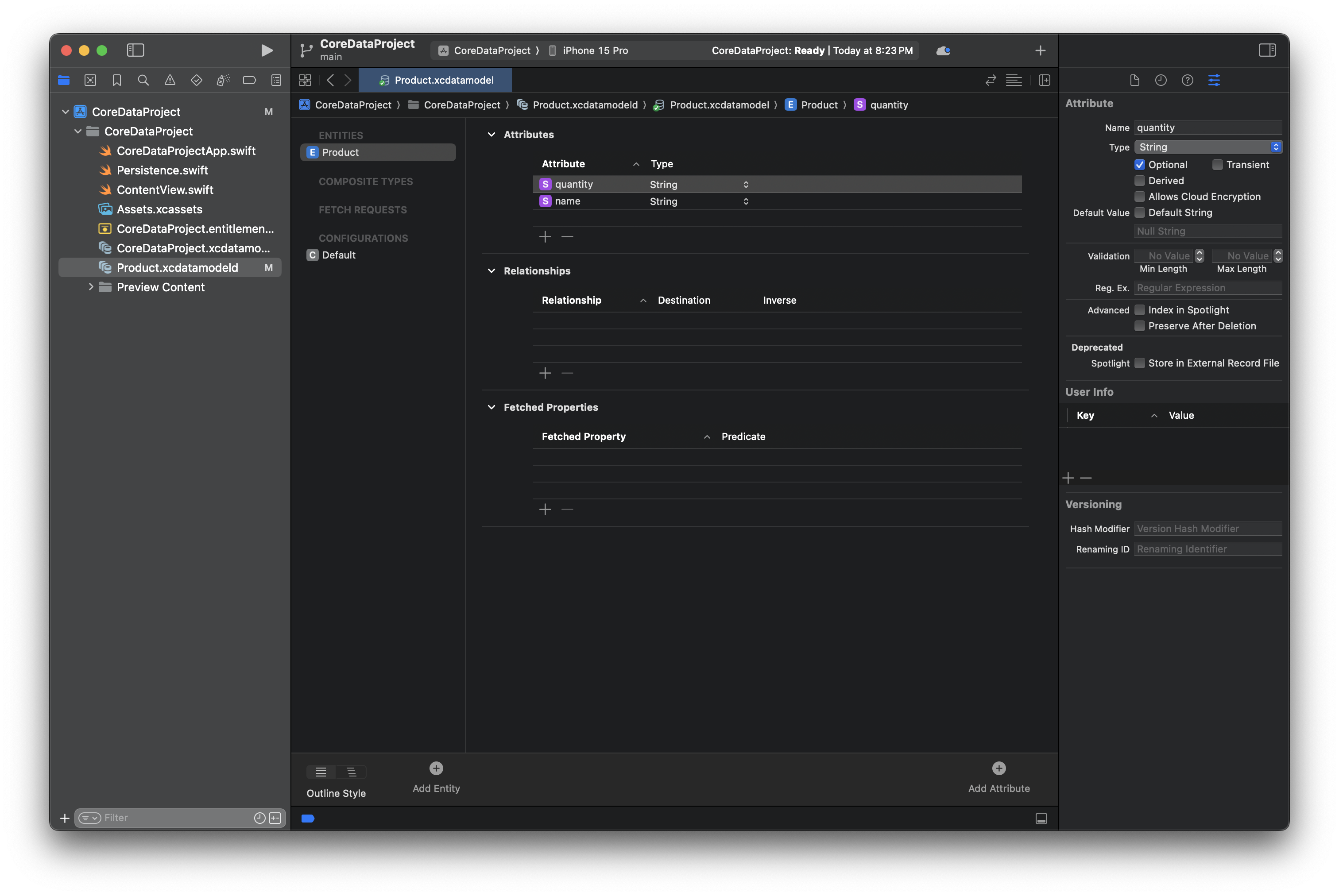Expand the Preview Content folder
This screenshot has height=896, width=1339.
point(91,287)
